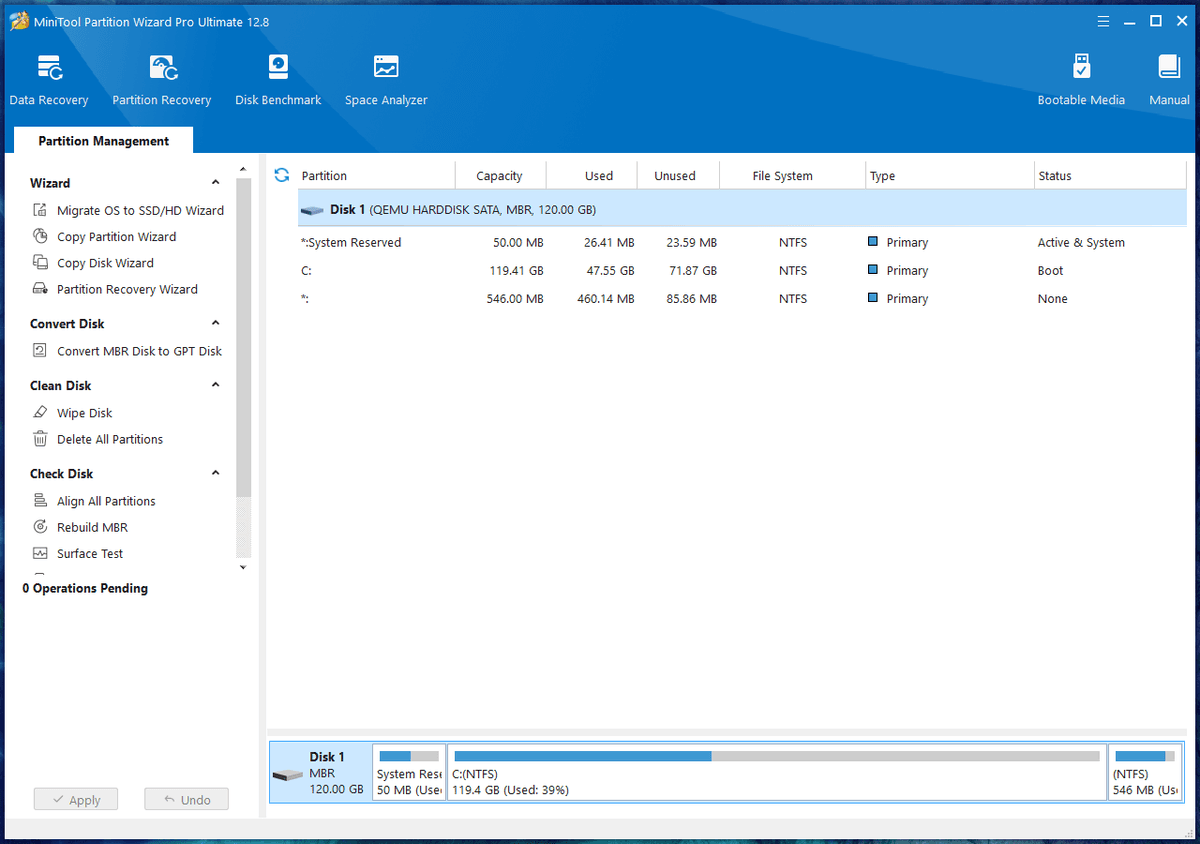1200x844 pixels.
Task: Refresh the partition list
Action: click(x=280, y=174)
